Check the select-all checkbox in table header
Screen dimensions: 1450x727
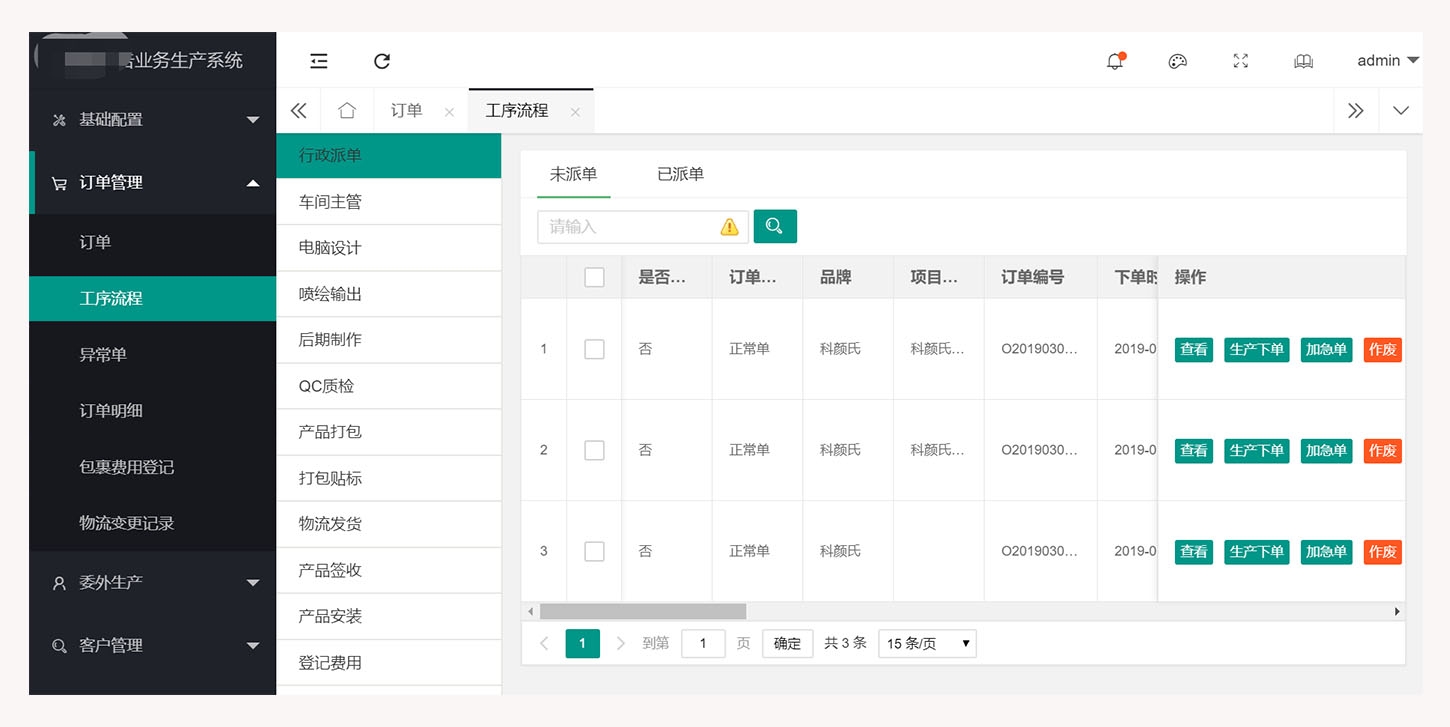click(594, 277)
